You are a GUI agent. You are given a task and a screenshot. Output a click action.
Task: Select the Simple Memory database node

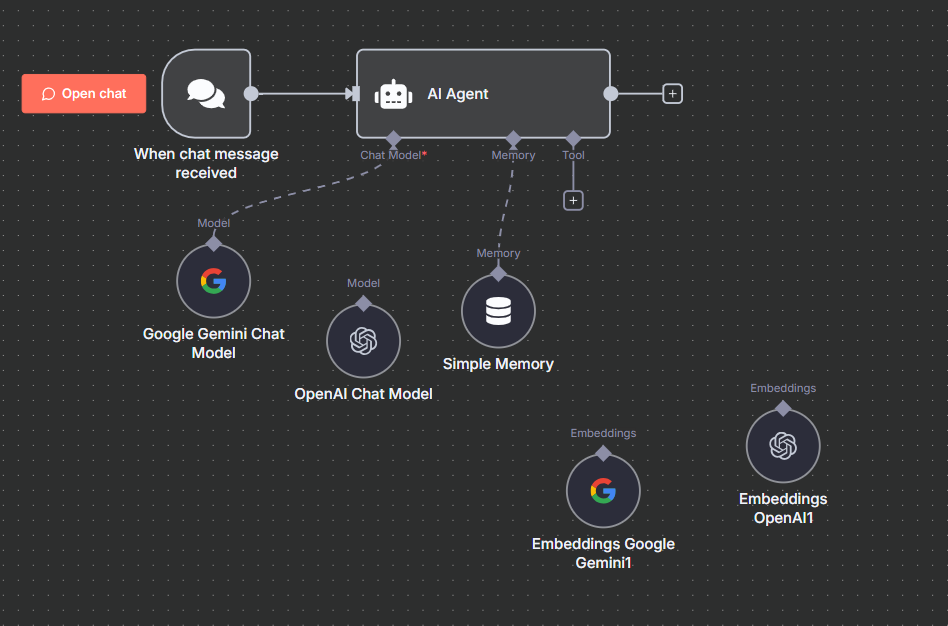(x=498, y=311)
